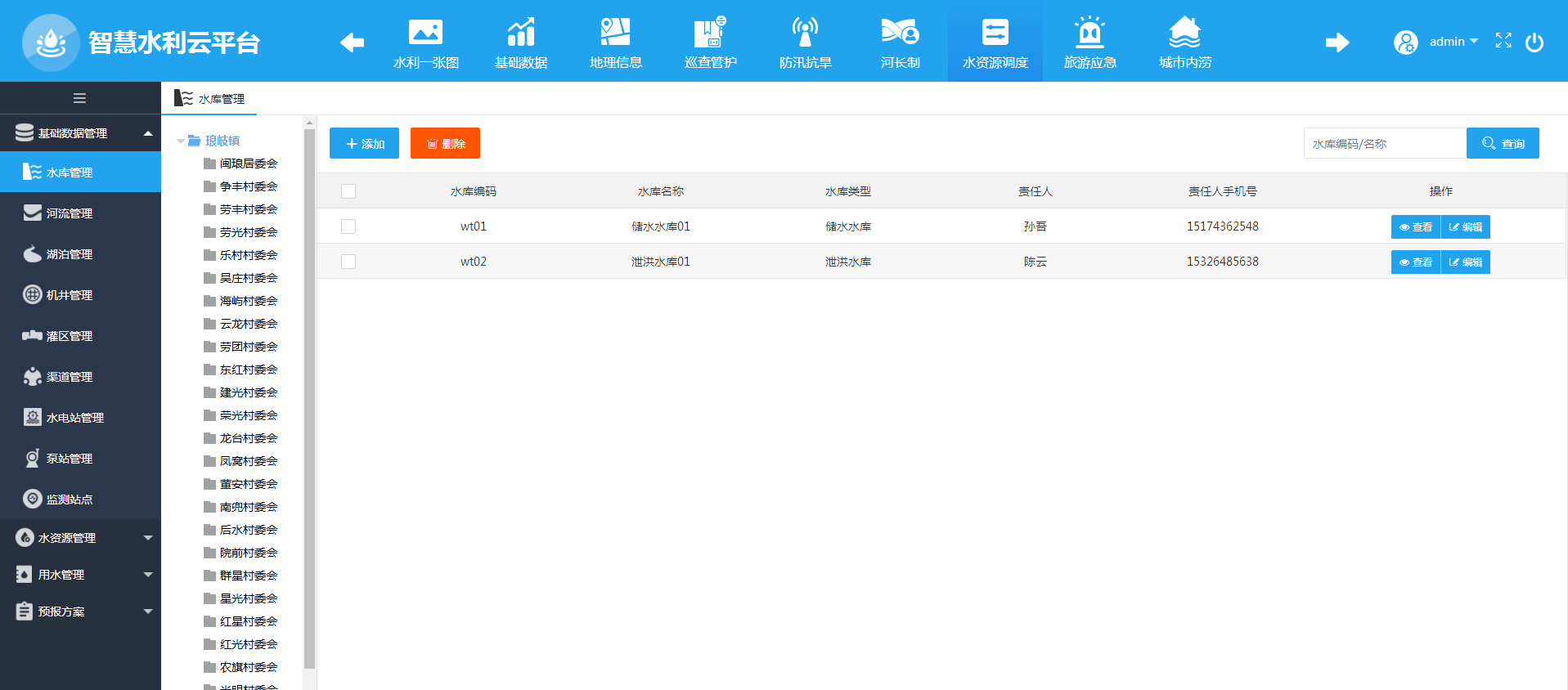Viewport: 1568px width, 690px height.
Task: Click the 删除 button
Action: (445, 143)
